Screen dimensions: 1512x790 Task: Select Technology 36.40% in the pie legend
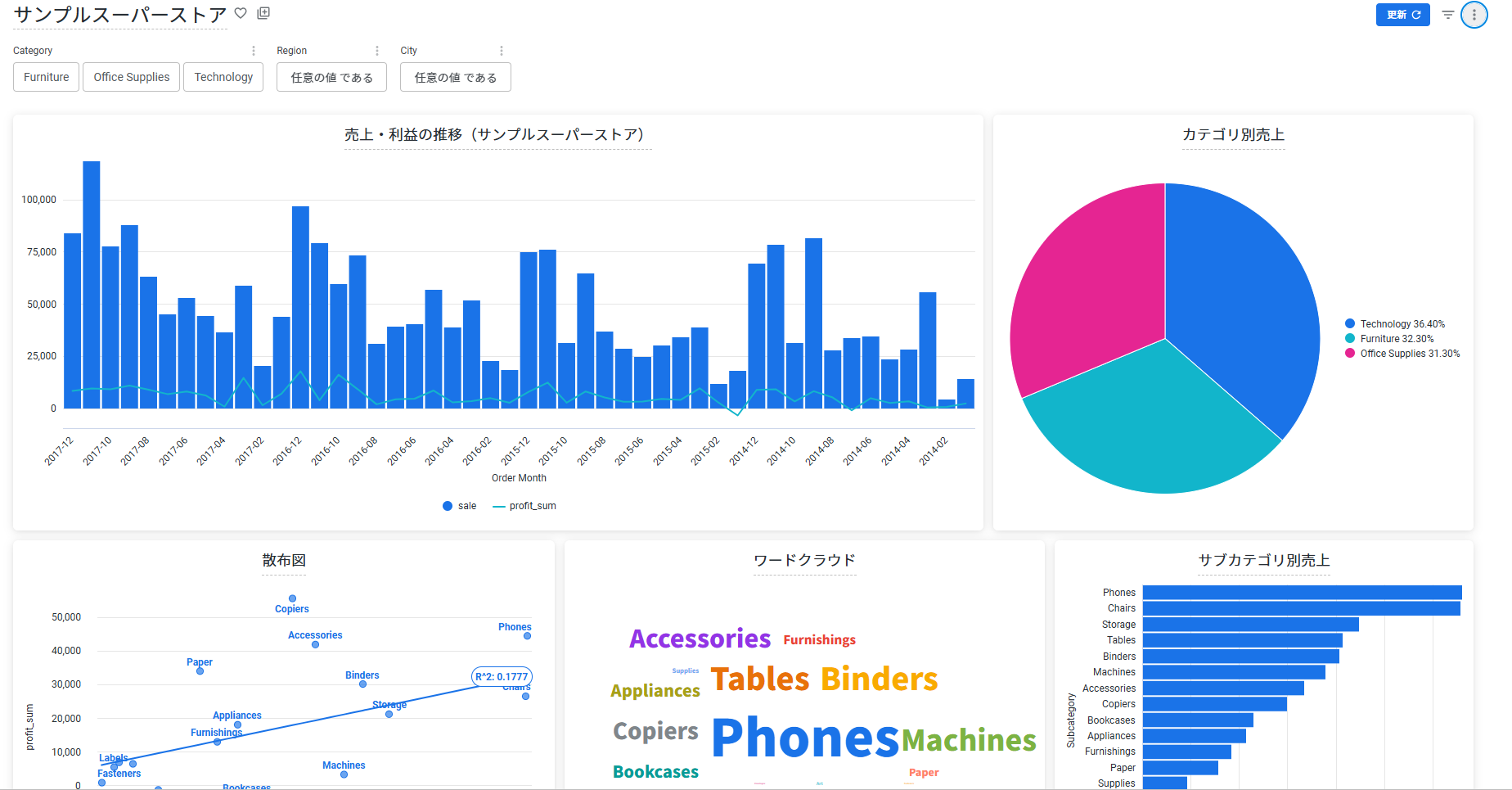(1402, 324)
